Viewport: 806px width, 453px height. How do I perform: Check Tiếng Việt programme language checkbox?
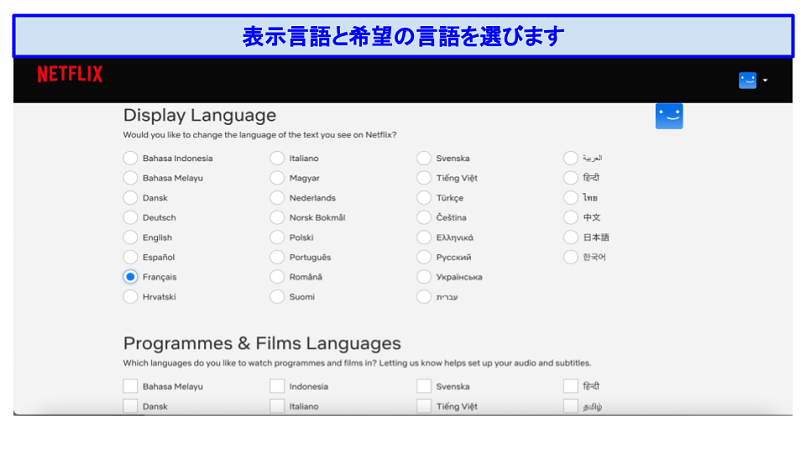coord(424,406)
